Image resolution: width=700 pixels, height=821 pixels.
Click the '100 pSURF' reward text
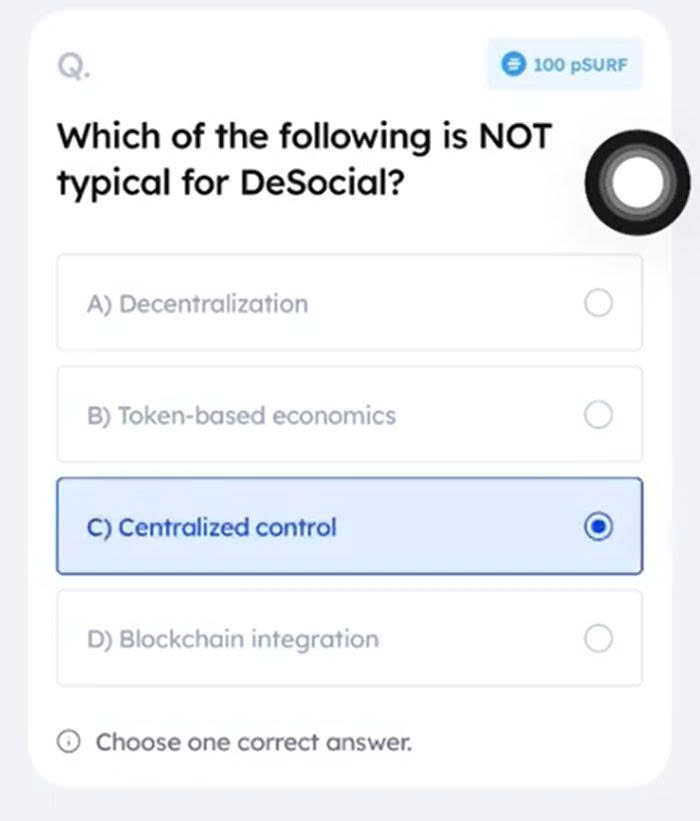click(580, 65)
